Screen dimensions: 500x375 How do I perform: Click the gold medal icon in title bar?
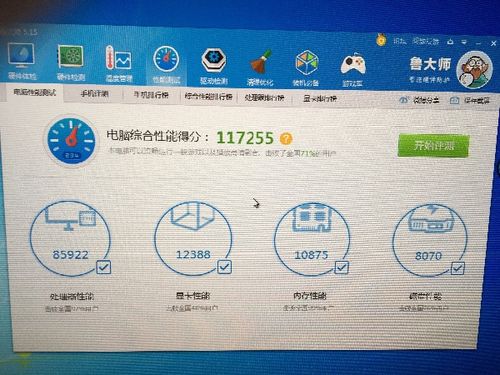click(x=381, y=40)
